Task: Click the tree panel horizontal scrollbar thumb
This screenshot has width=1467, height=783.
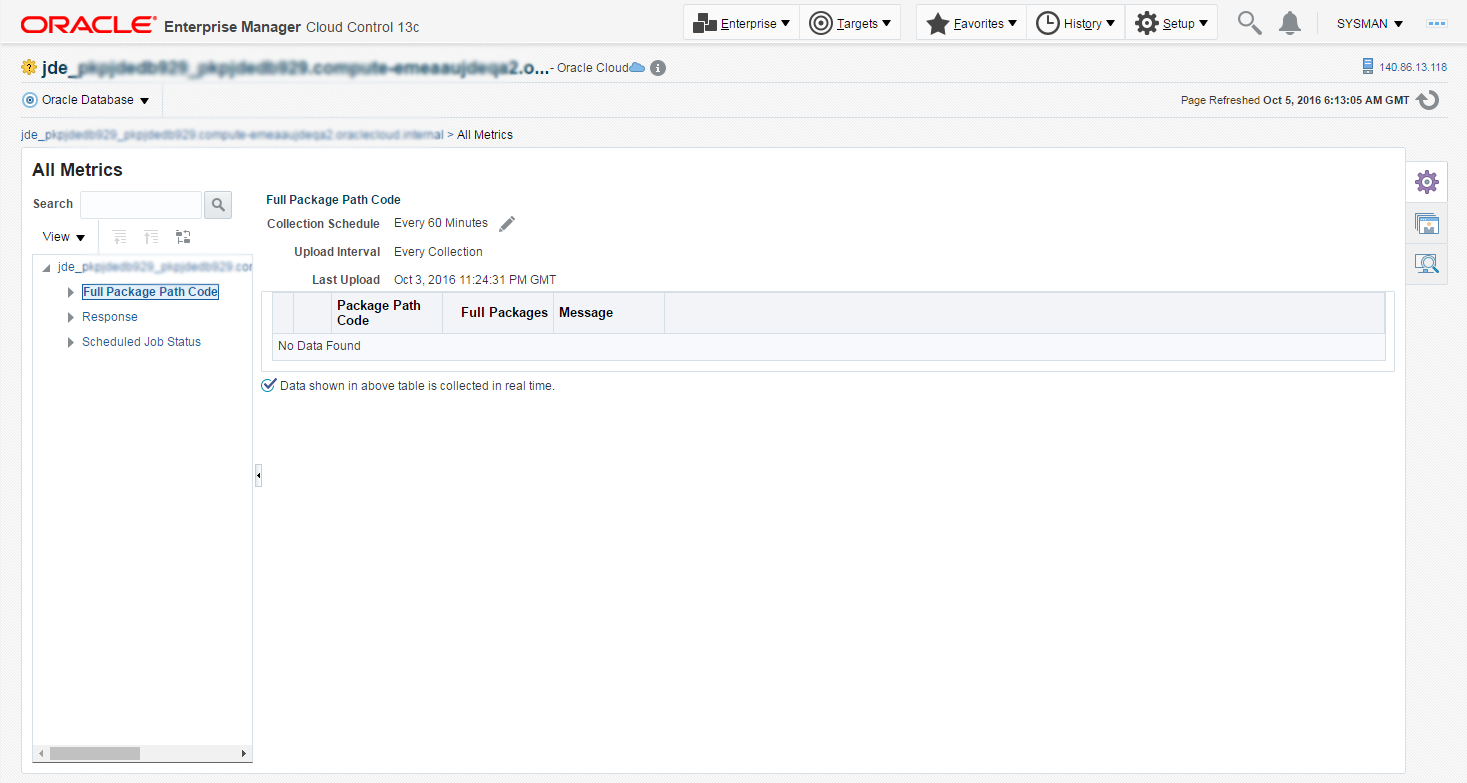Action: (x=95, y=753)
